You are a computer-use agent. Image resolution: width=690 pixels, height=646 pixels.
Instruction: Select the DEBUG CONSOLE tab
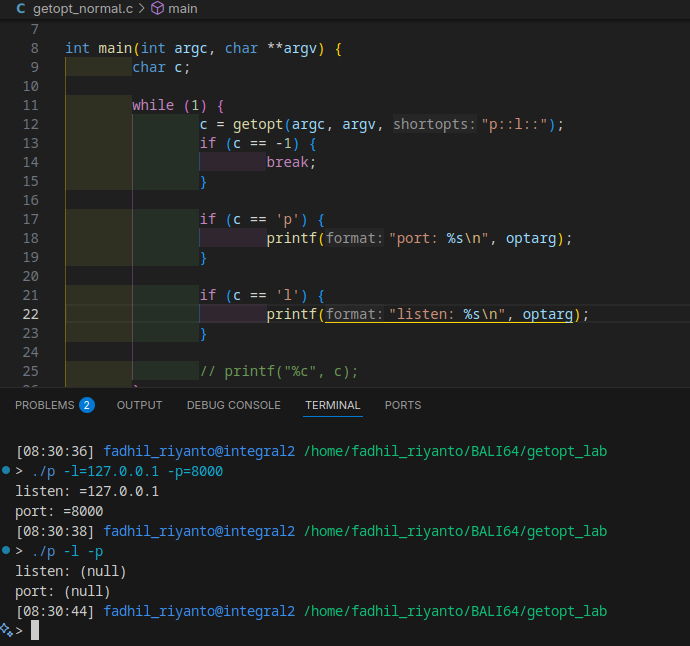pyautogui.click(x=233, y=405)
